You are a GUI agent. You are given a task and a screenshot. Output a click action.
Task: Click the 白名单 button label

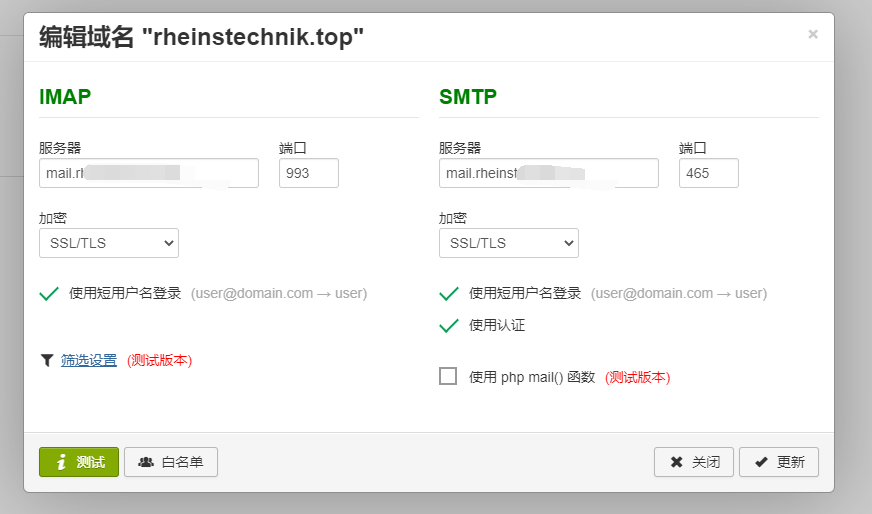pos(182,462)
